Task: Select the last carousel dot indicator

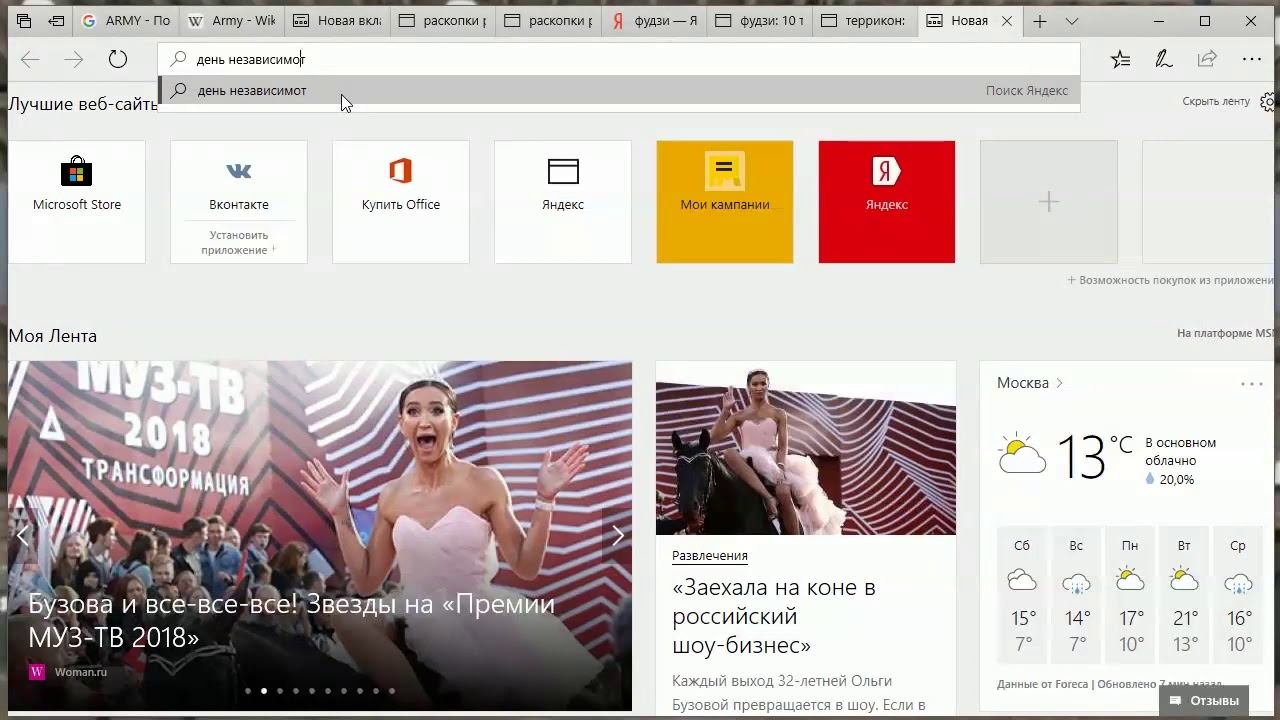Action: tap(392, 690)
